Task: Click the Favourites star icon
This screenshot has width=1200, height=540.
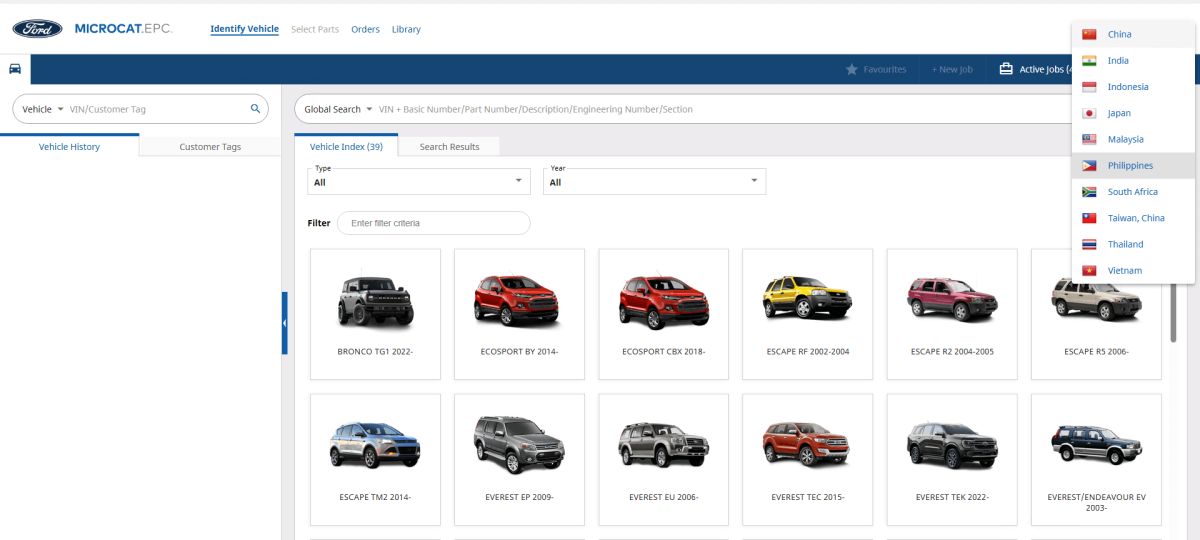Action: pos(852,69)
